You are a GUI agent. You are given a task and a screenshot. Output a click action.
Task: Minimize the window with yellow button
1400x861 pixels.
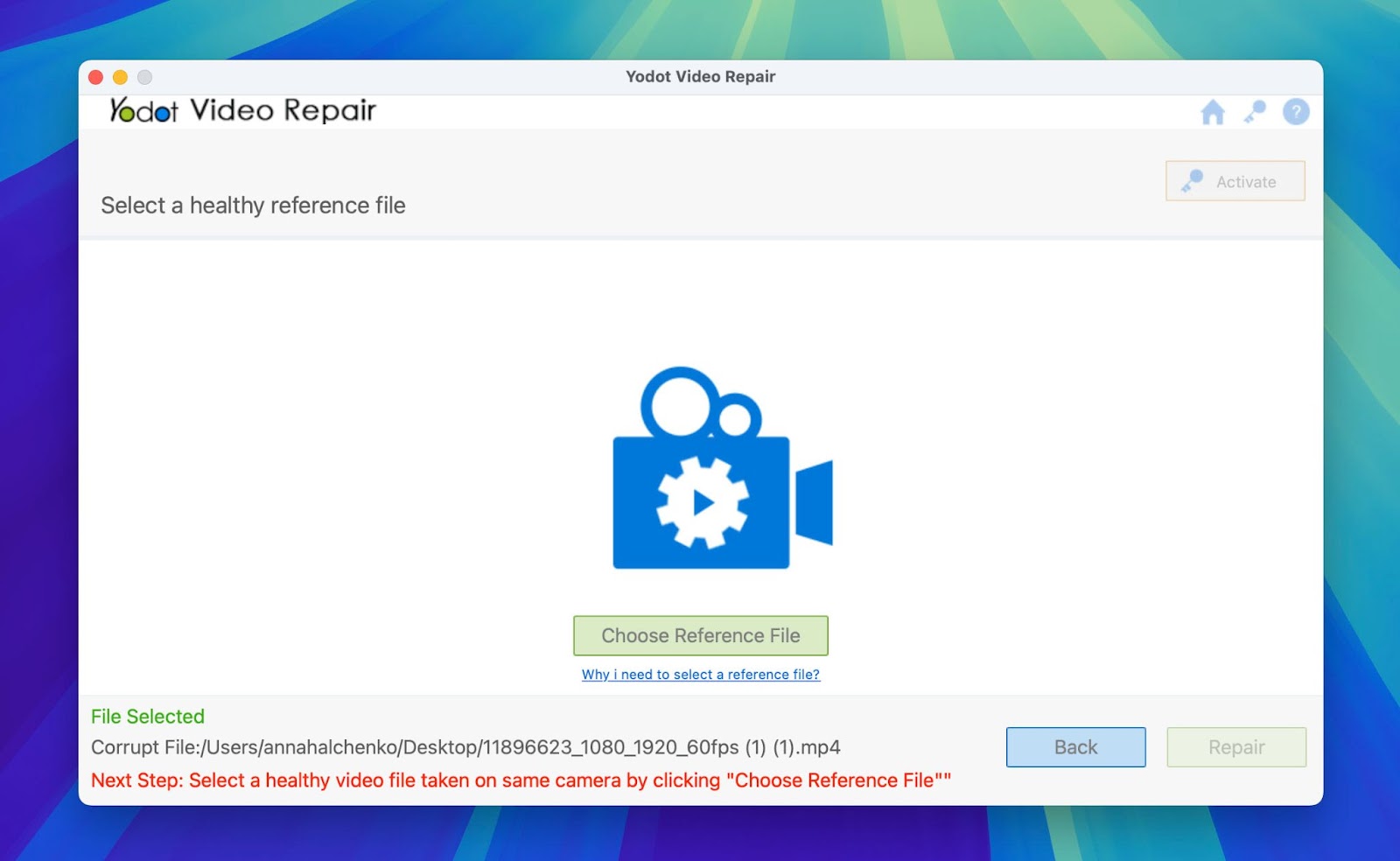click(x=121, y=77)
